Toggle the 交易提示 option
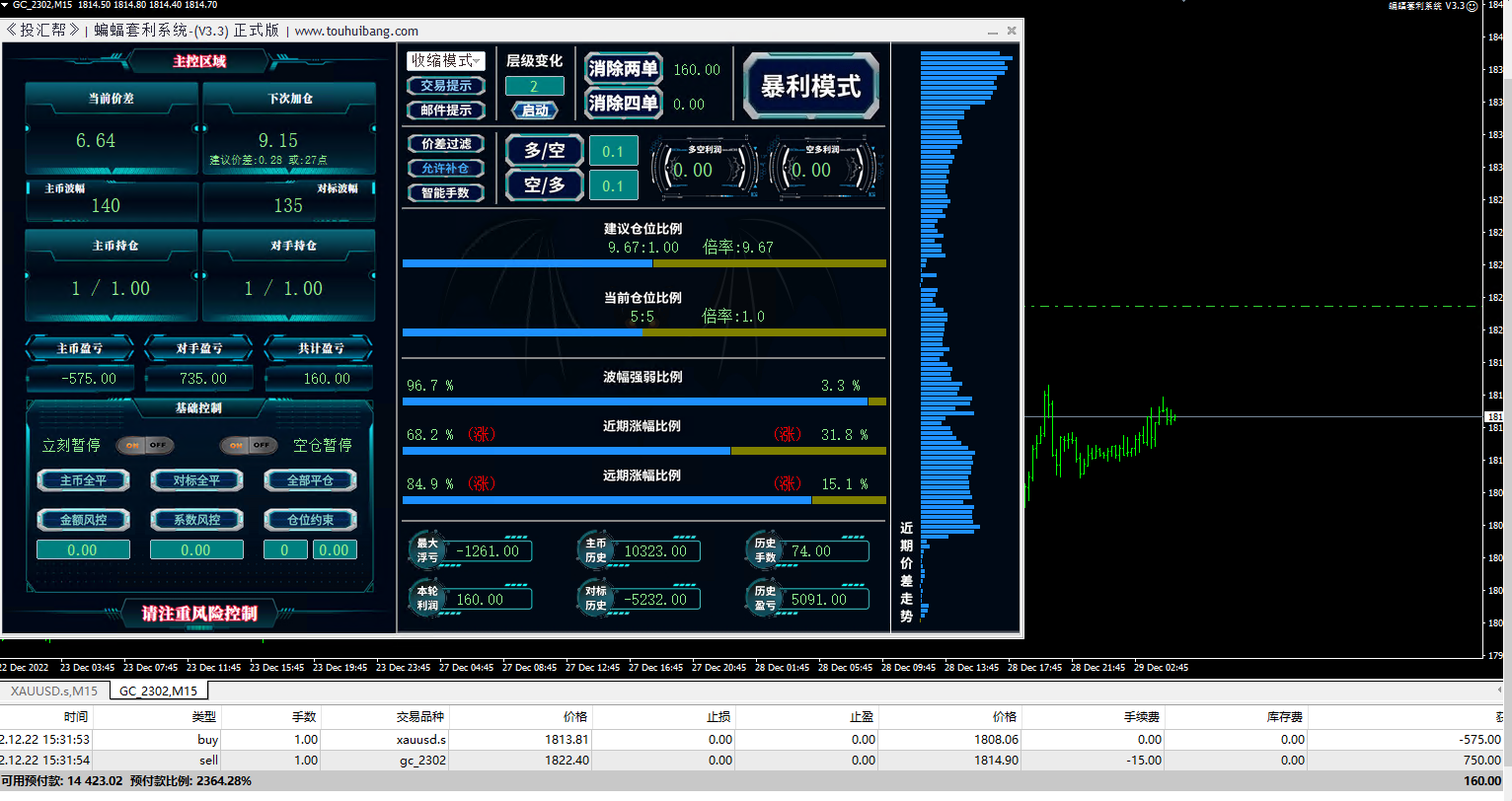 (x=446, y=86)
